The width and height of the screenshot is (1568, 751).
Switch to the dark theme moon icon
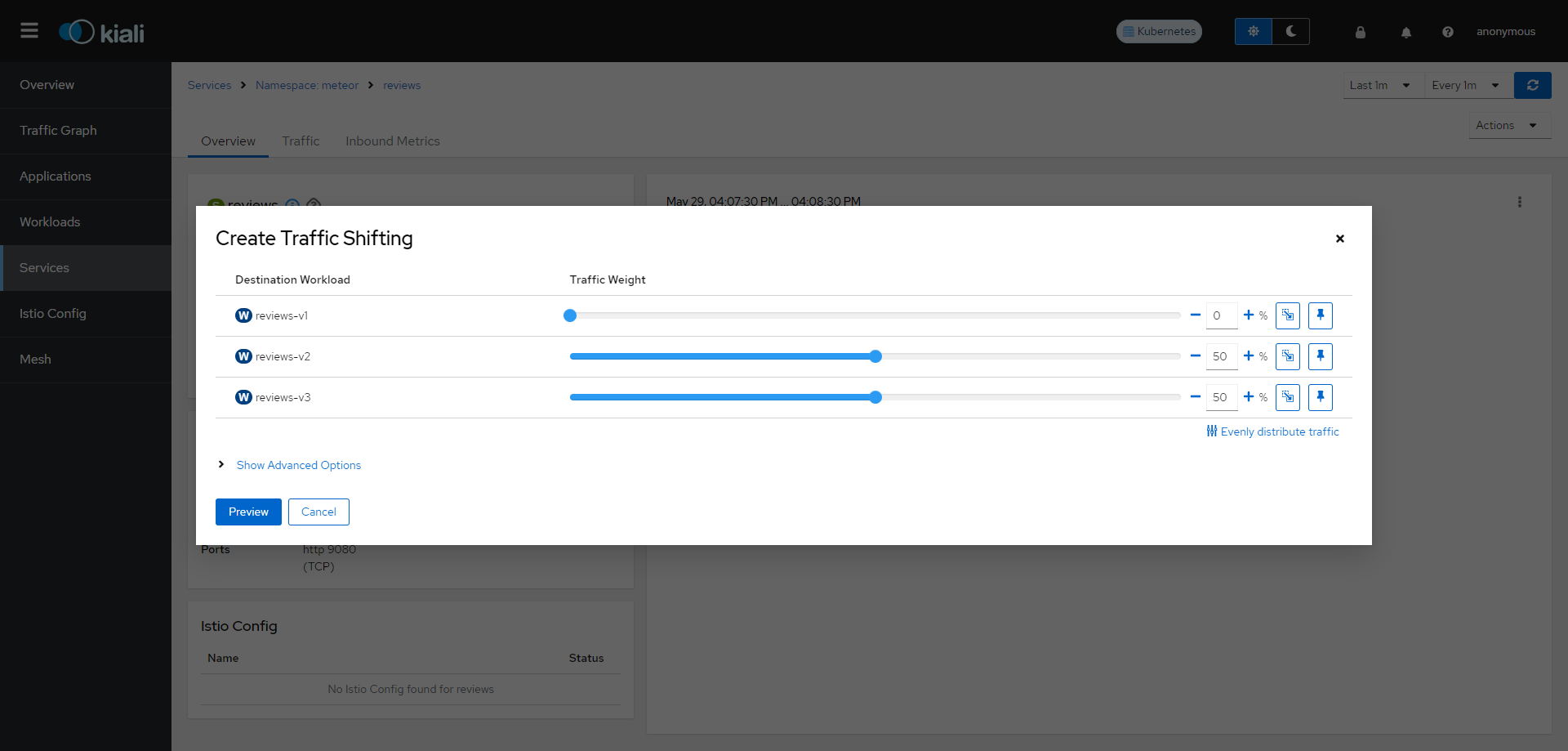tap(1291, 31)
